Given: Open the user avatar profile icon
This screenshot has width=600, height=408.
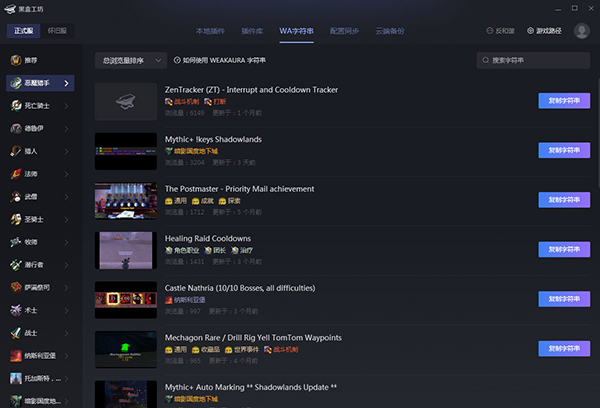Looking at the screenshot, I should [x=582, y=30].
